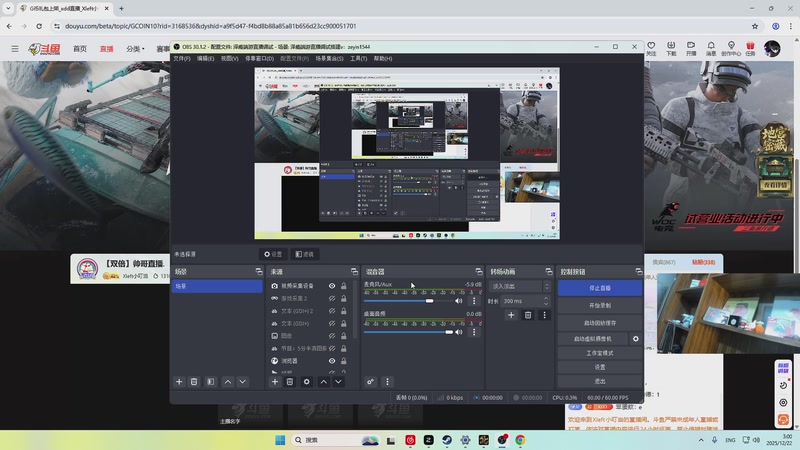Image resolution: width=800 pixels, height=450 pixels.
Task: Hide the 视频采集设备 source via eye icon
Action: coord(332,286)
